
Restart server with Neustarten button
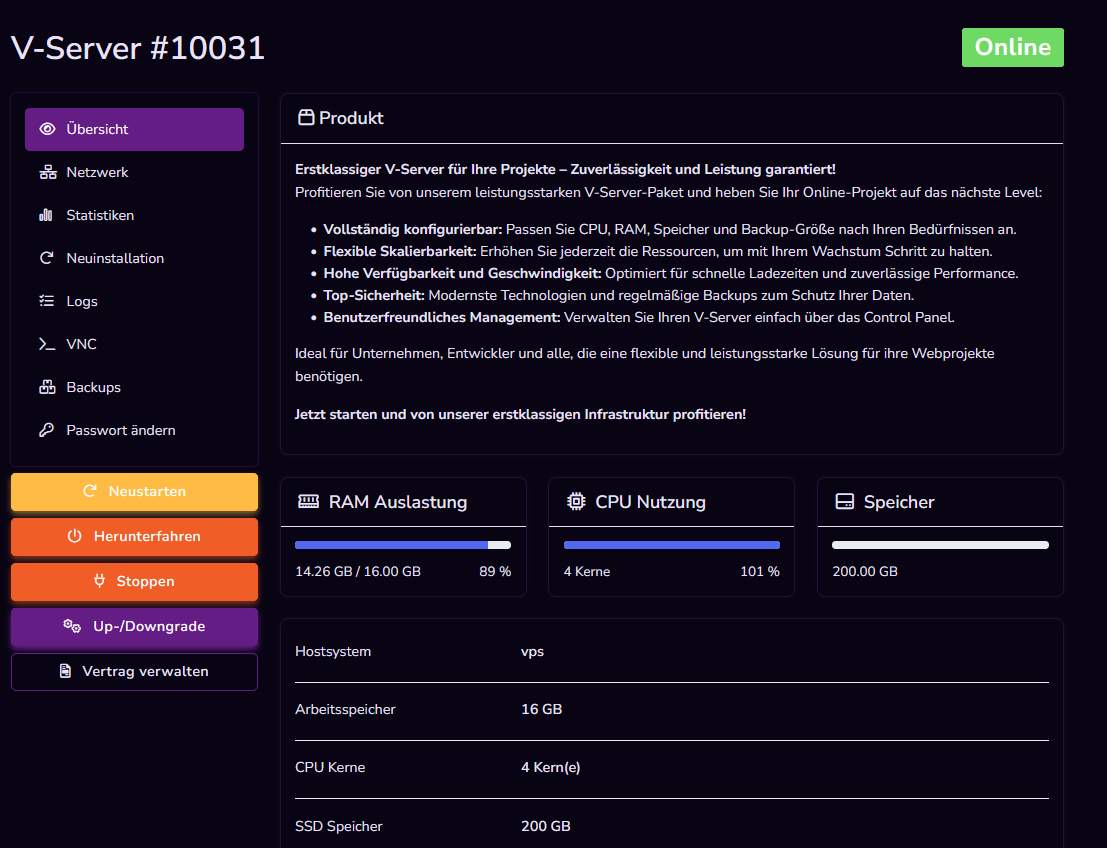tap(134, 491)
